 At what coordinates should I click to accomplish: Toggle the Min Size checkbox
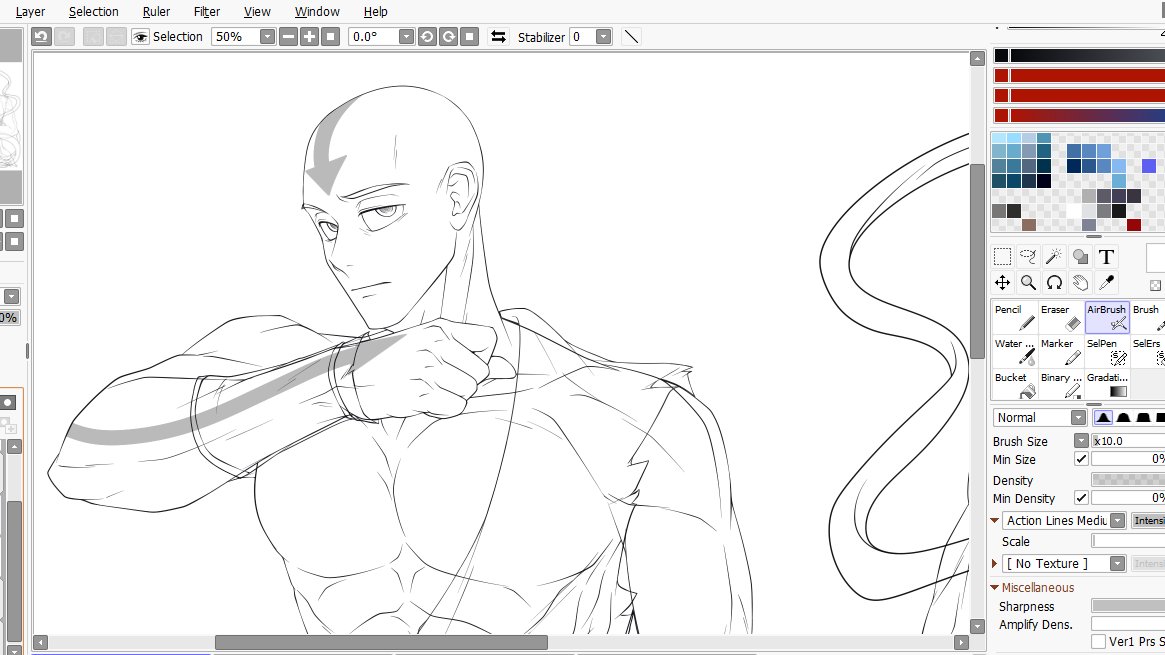pyautogui.click(x=1081, y=459)
